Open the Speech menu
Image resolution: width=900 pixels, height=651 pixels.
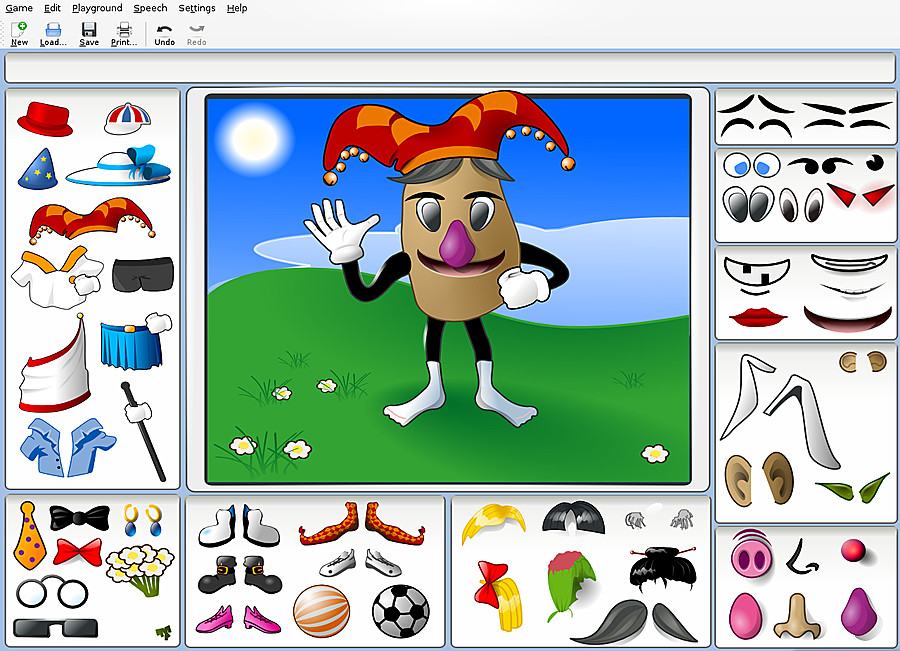[x=150, y=8]
